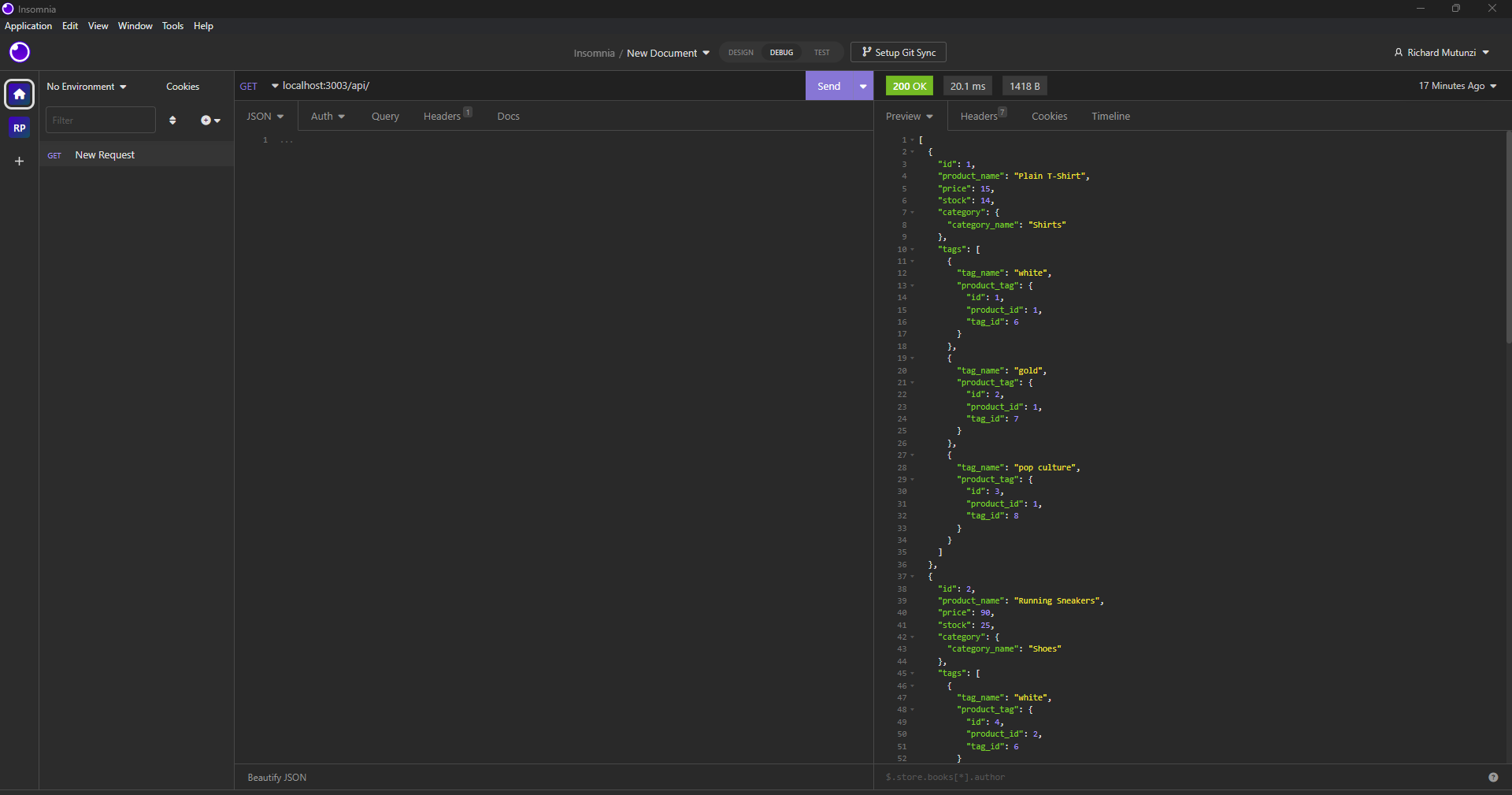Click the sort requests icon beside Filter
1512x795 pixels.
click(173, 120)
